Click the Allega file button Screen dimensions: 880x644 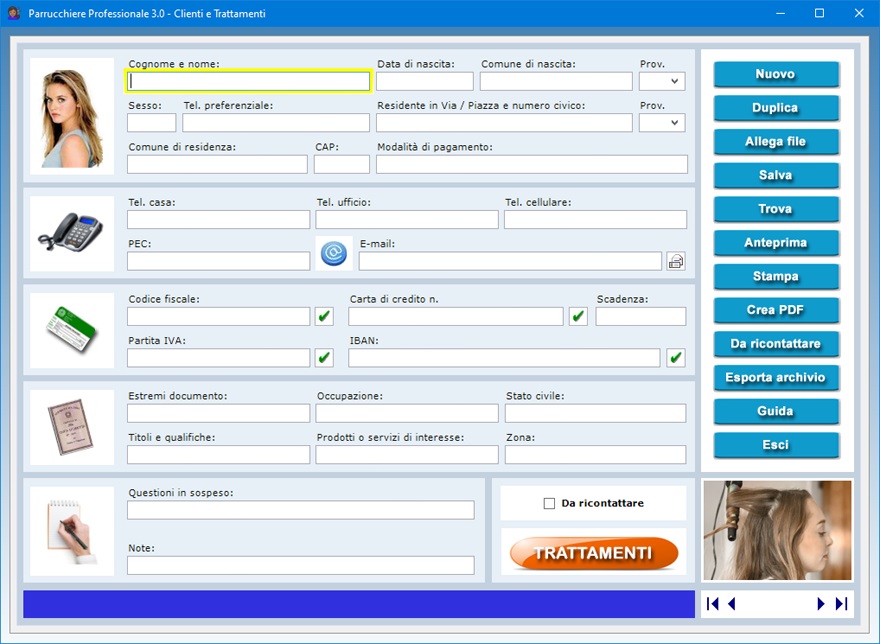click(776, 141)
